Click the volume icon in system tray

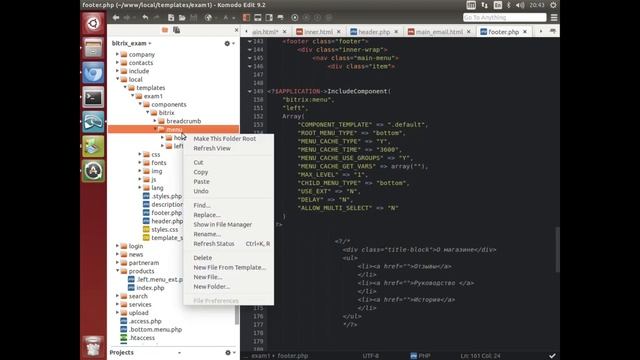(520, 5)
